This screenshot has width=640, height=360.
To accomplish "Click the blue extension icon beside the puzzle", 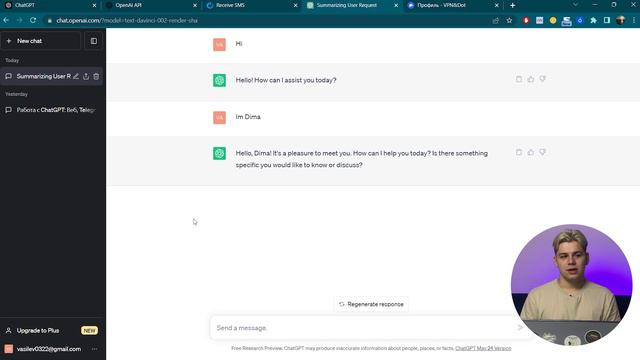I will (580, 20).
